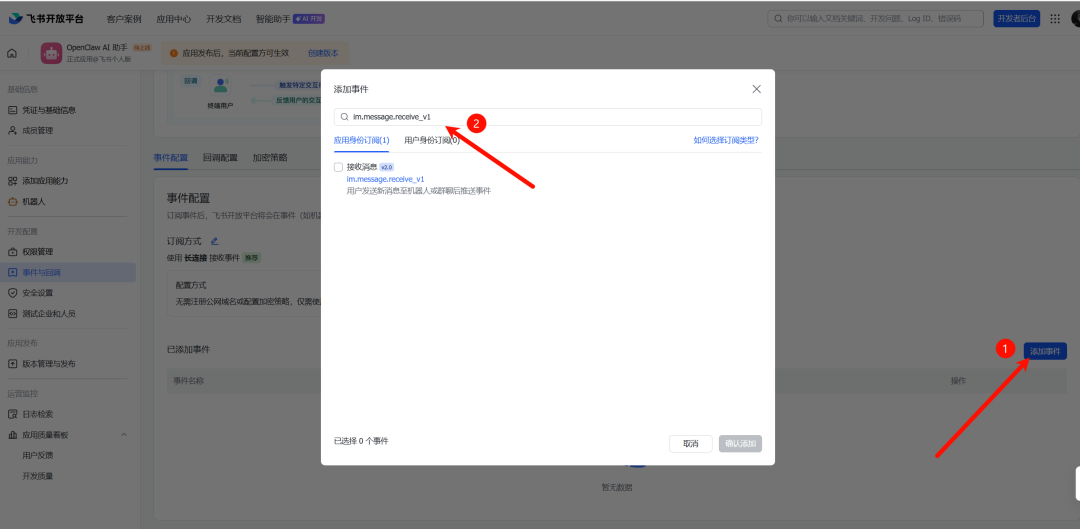1080x529 pixels.
Task: Switch to the 用户身份订阅 tab
Action: [431, 141]
